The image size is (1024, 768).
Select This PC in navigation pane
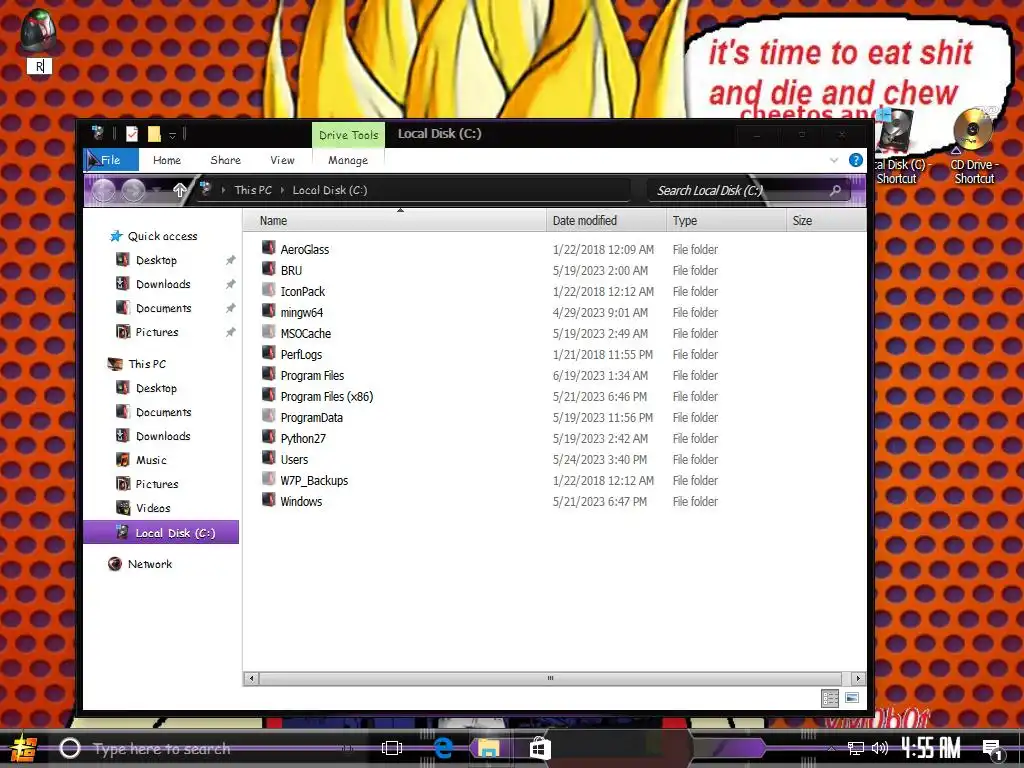pyautogui.click(x=147, y=364)
